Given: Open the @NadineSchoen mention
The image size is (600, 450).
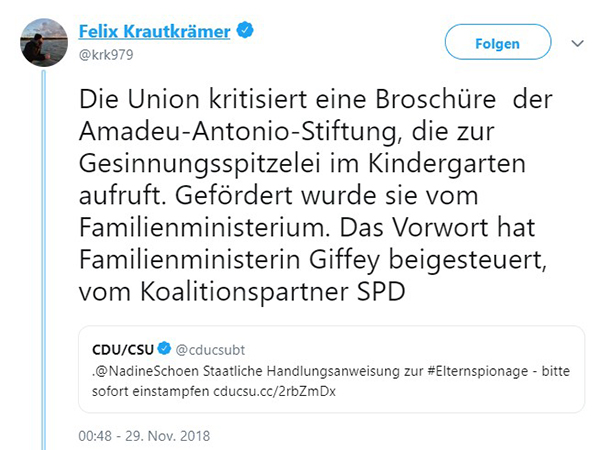Looking at the screenshot, I should 141,370.
